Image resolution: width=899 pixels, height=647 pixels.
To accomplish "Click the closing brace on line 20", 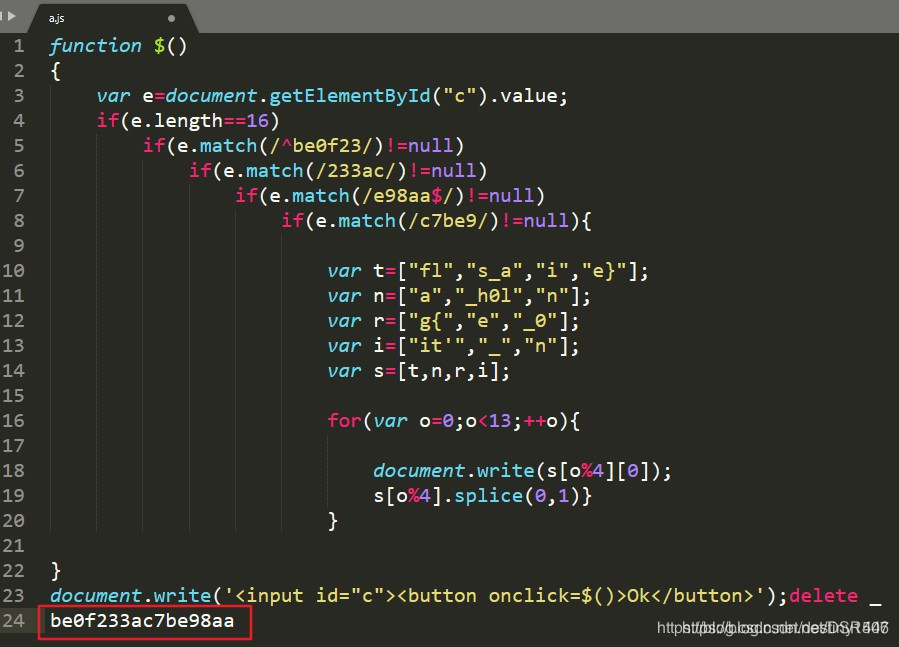I will coord(333,521).
